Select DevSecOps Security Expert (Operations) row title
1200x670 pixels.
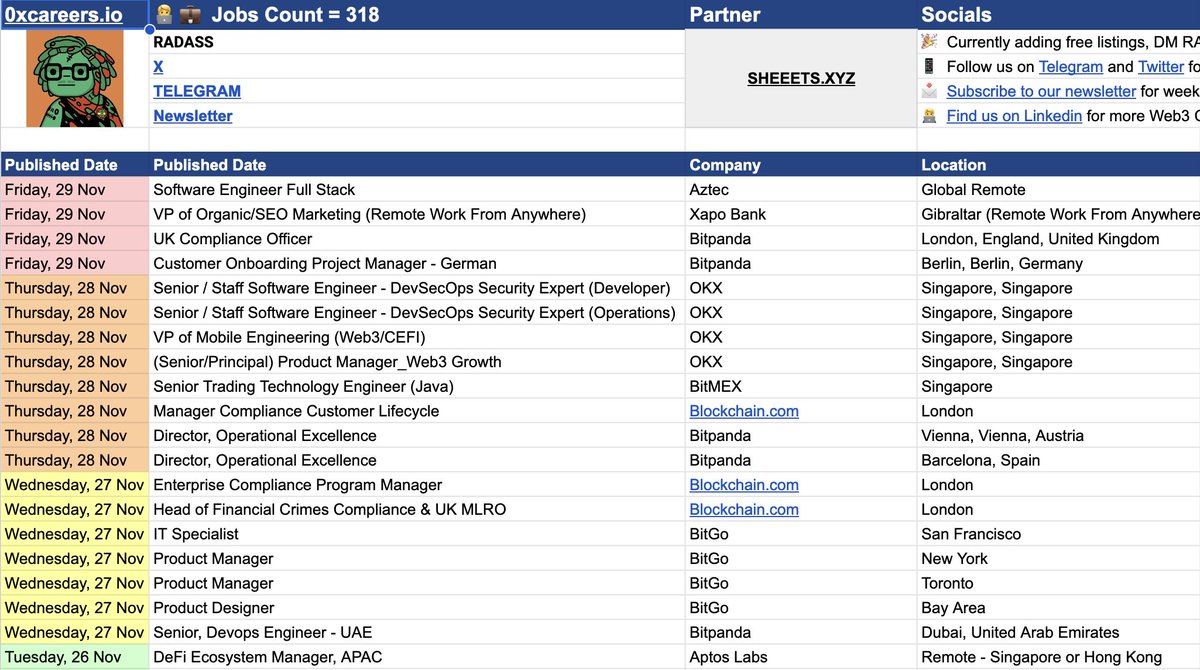pos(417,313)
